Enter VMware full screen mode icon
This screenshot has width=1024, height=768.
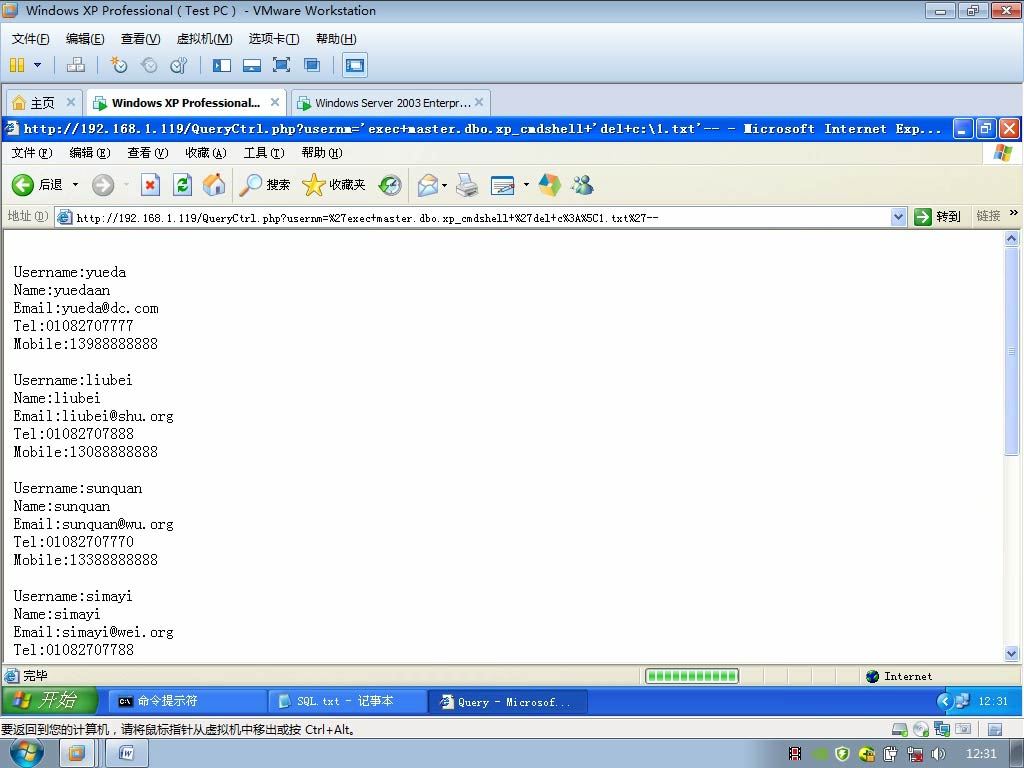click(281, 65)
